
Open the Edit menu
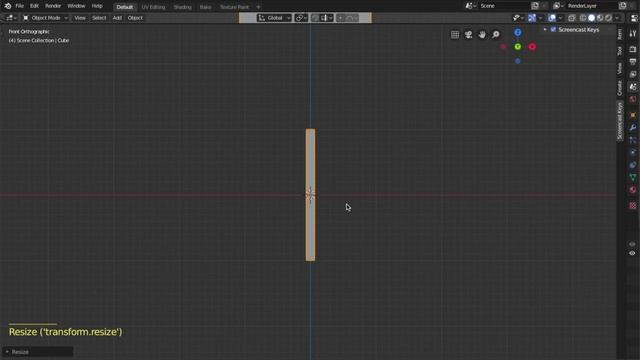pos(34,6)
